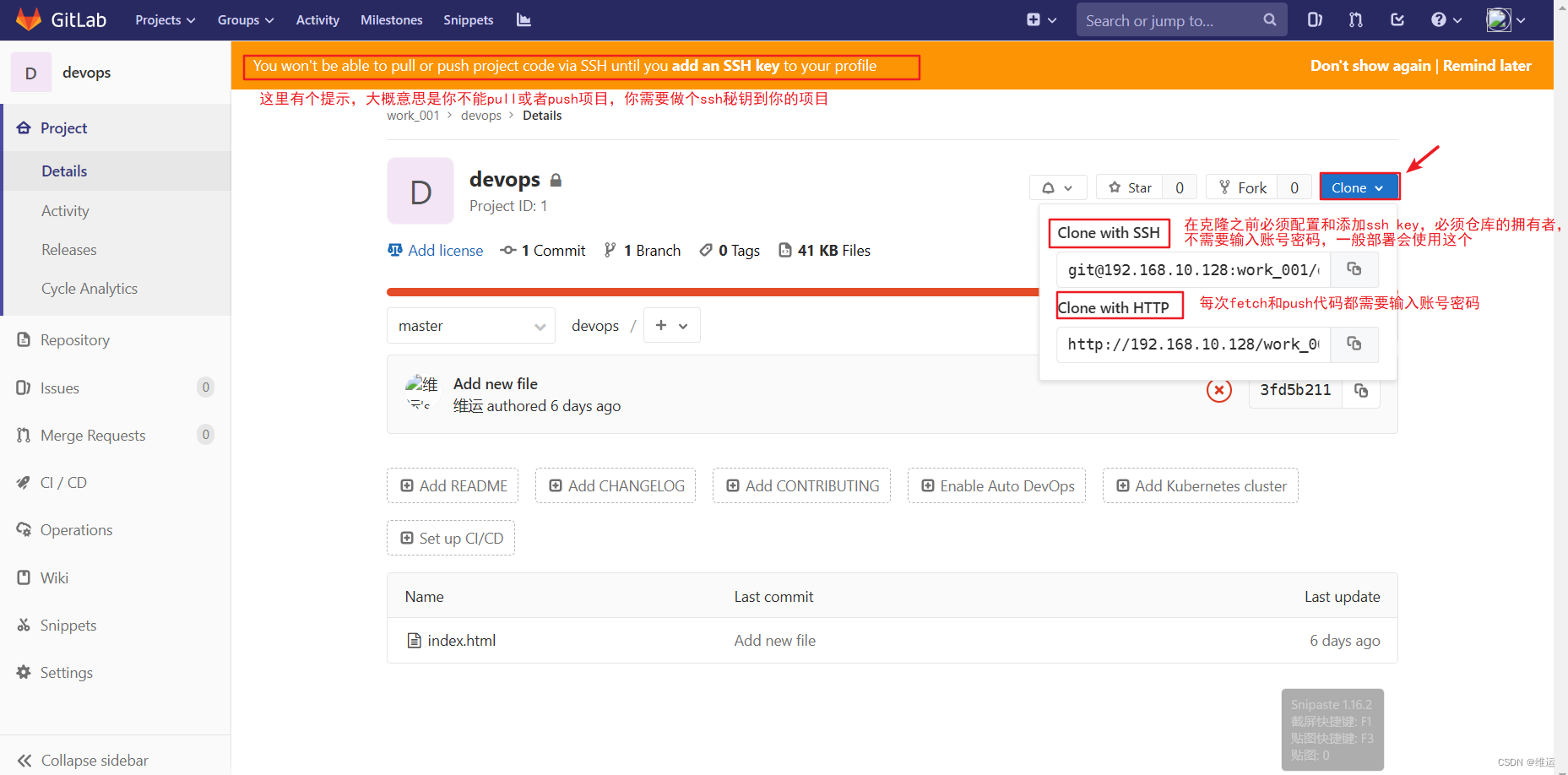Fork the devops project
The image size is (1568, 775).
tap(1242, 187)
